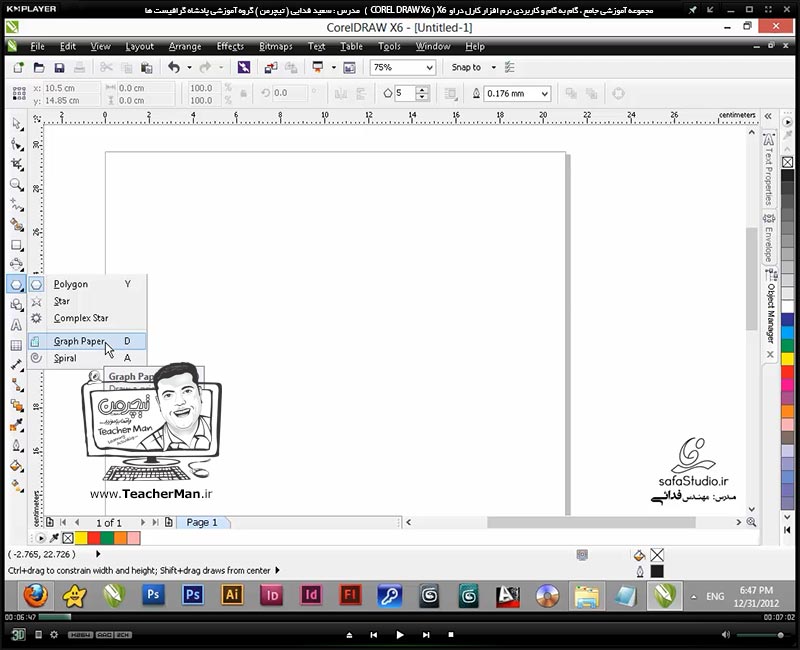
Task: Open the Bitmaps menu
Action: click(x=276, y=46)
